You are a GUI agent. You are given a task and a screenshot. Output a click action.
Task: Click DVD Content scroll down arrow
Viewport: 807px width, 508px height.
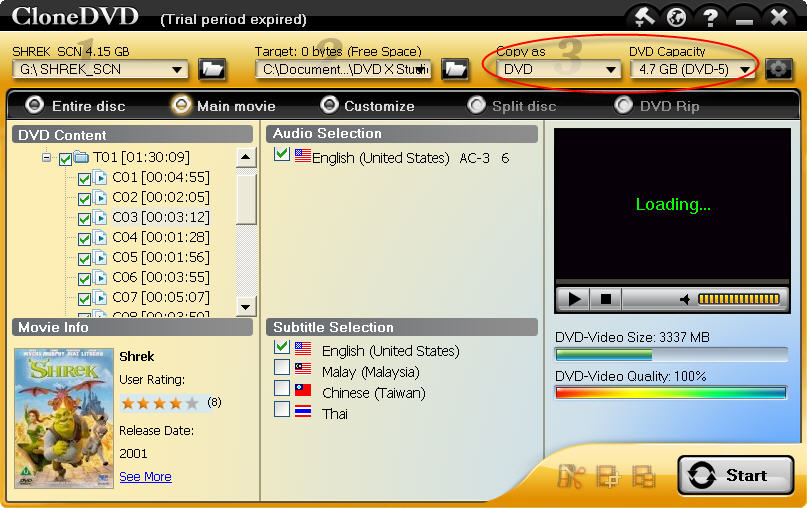click(x=246, y=307)
